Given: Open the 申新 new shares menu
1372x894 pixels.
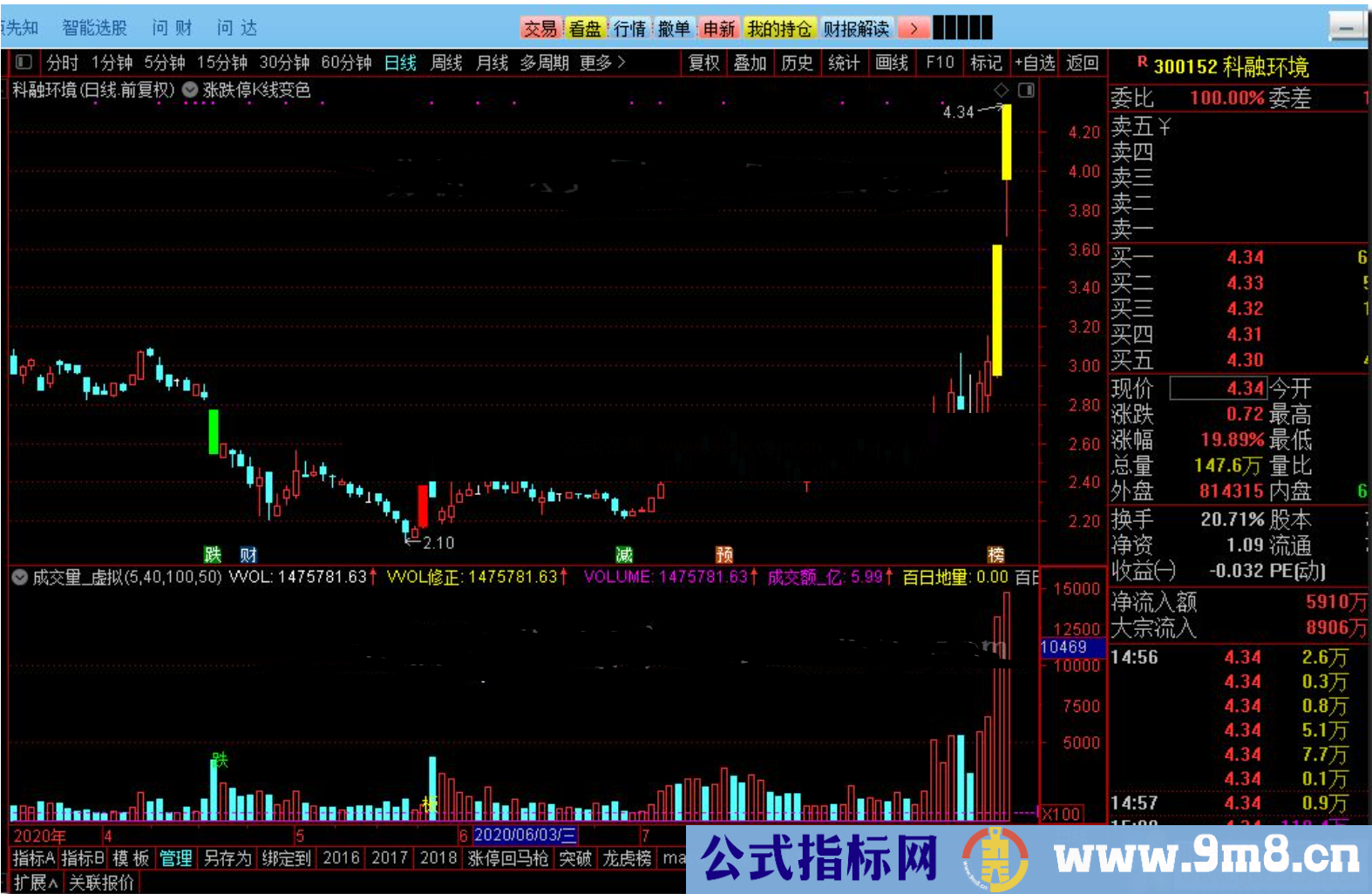Looking at the screenshot, I should (719, 29).
